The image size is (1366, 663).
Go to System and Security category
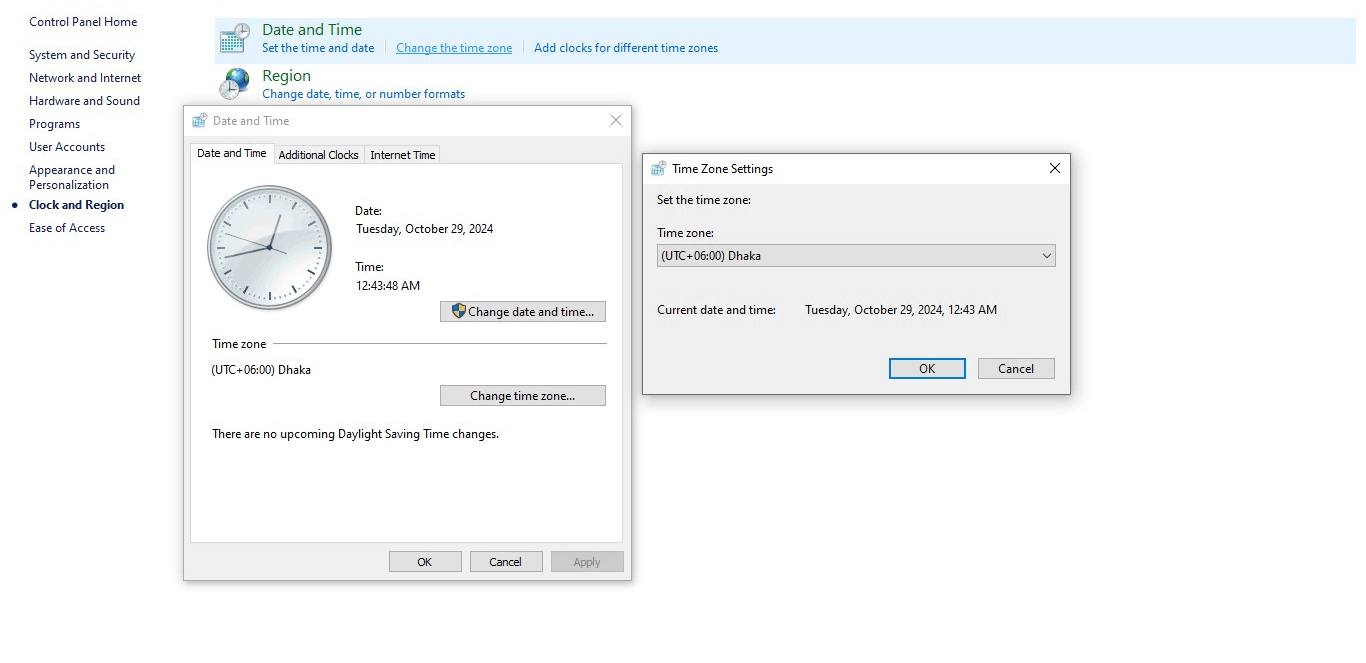pyautogui.click(x=82, y=55)
